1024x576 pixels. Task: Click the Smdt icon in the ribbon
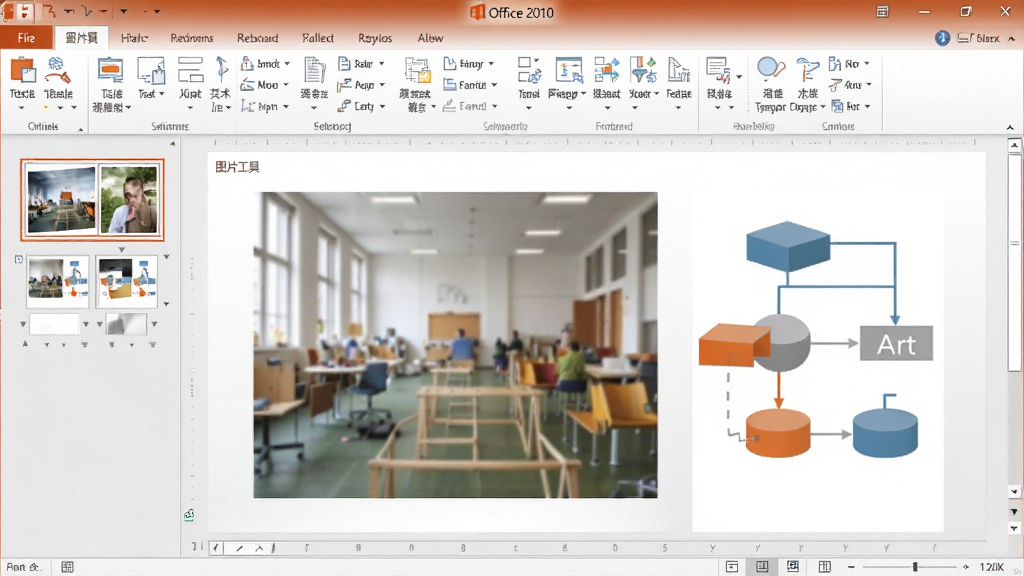pos(248,63)
